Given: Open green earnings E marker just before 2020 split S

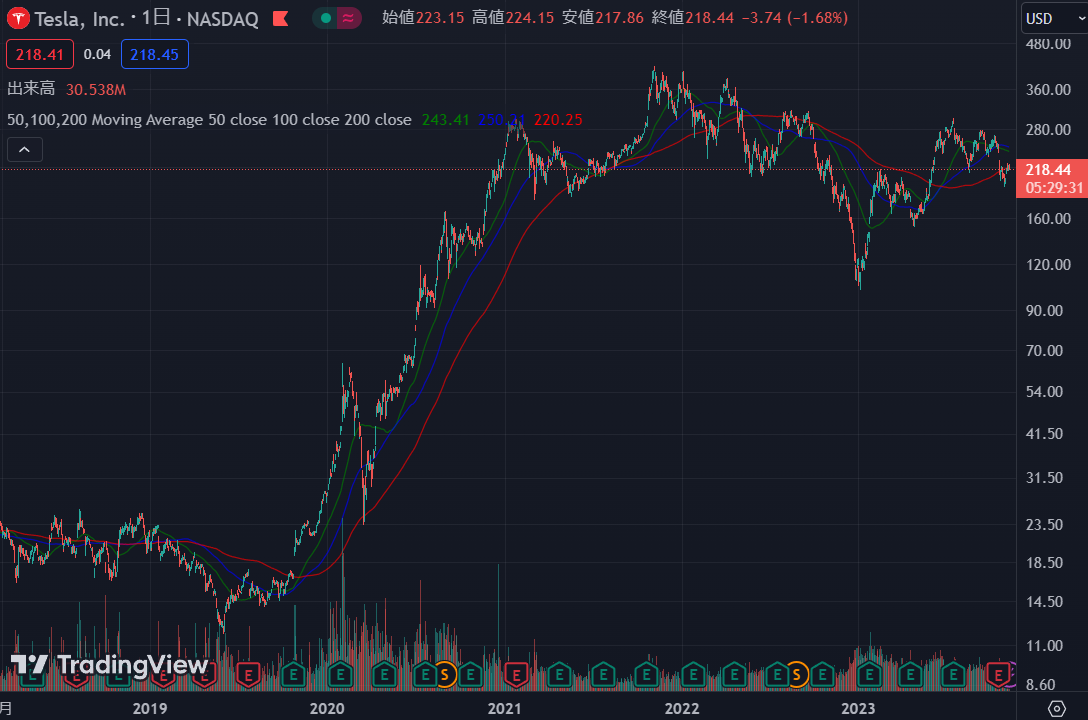Looking at the screenshot, I should pos(424,674).
